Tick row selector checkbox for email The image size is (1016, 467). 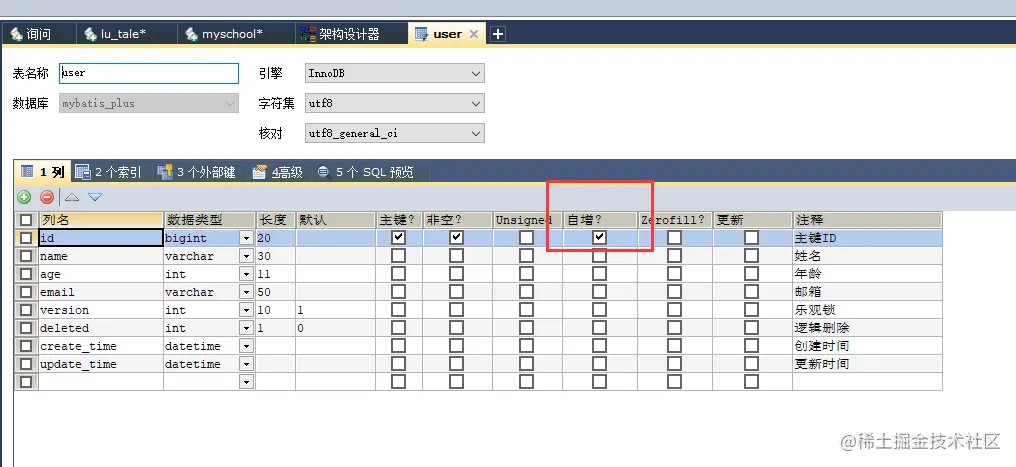(x=25, y=292)
